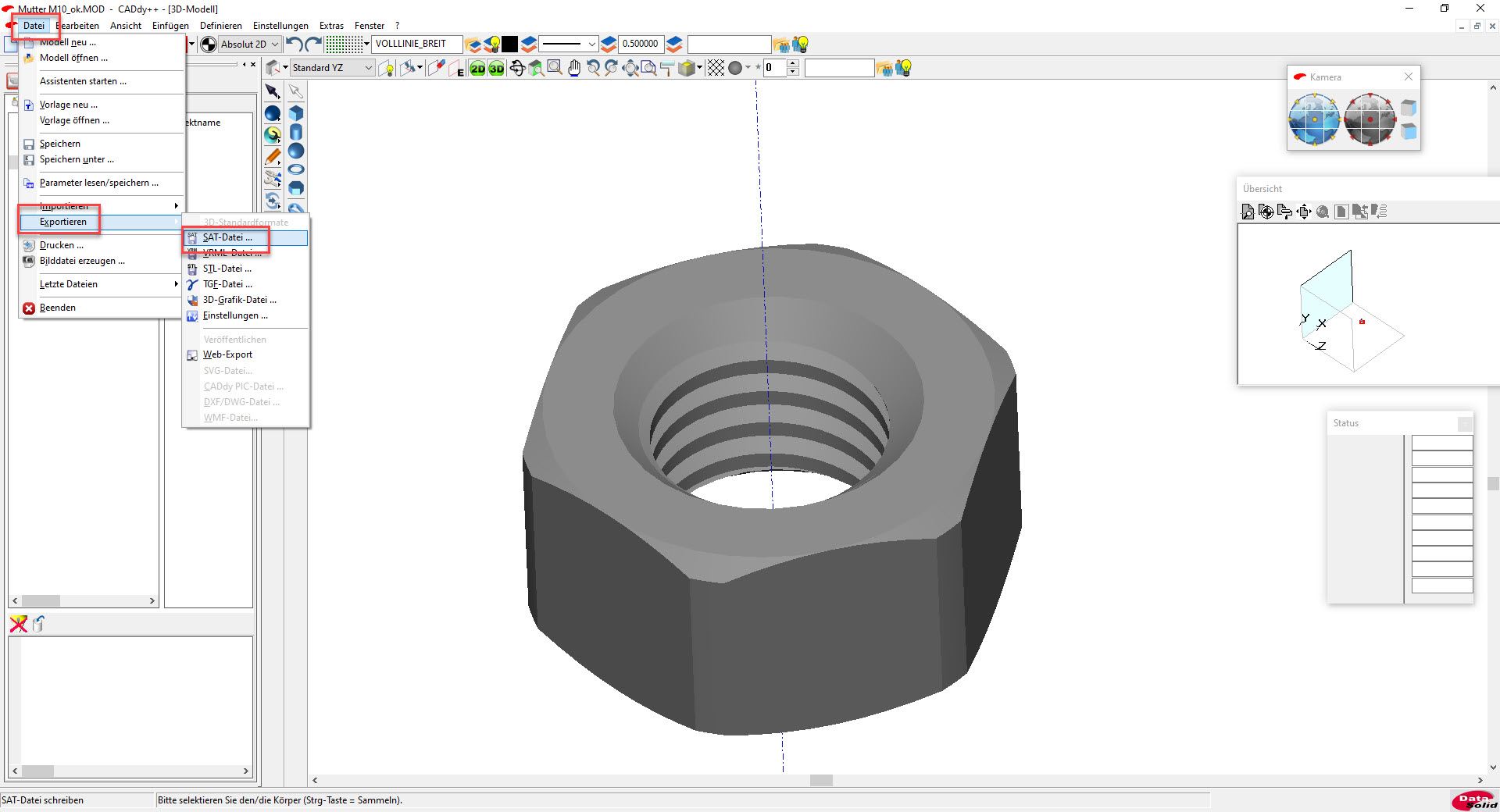Image resolution: width=1500 pixels, height=812 pixels.
Task: Click the gray globe camera view control
Action: pyautogui.click(x=1370, y=119)
